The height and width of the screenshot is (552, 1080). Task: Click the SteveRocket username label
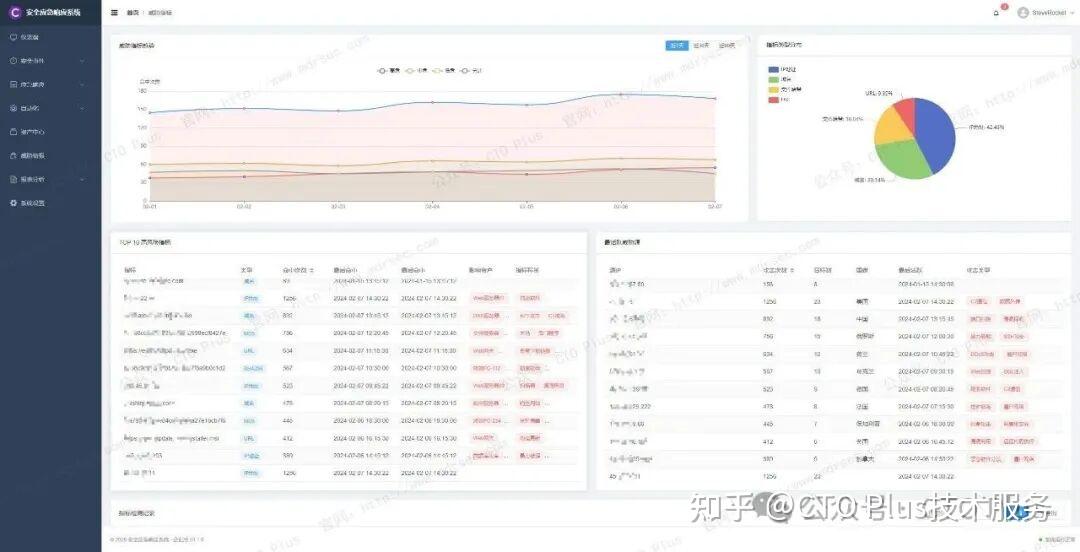click(1049, 12)
